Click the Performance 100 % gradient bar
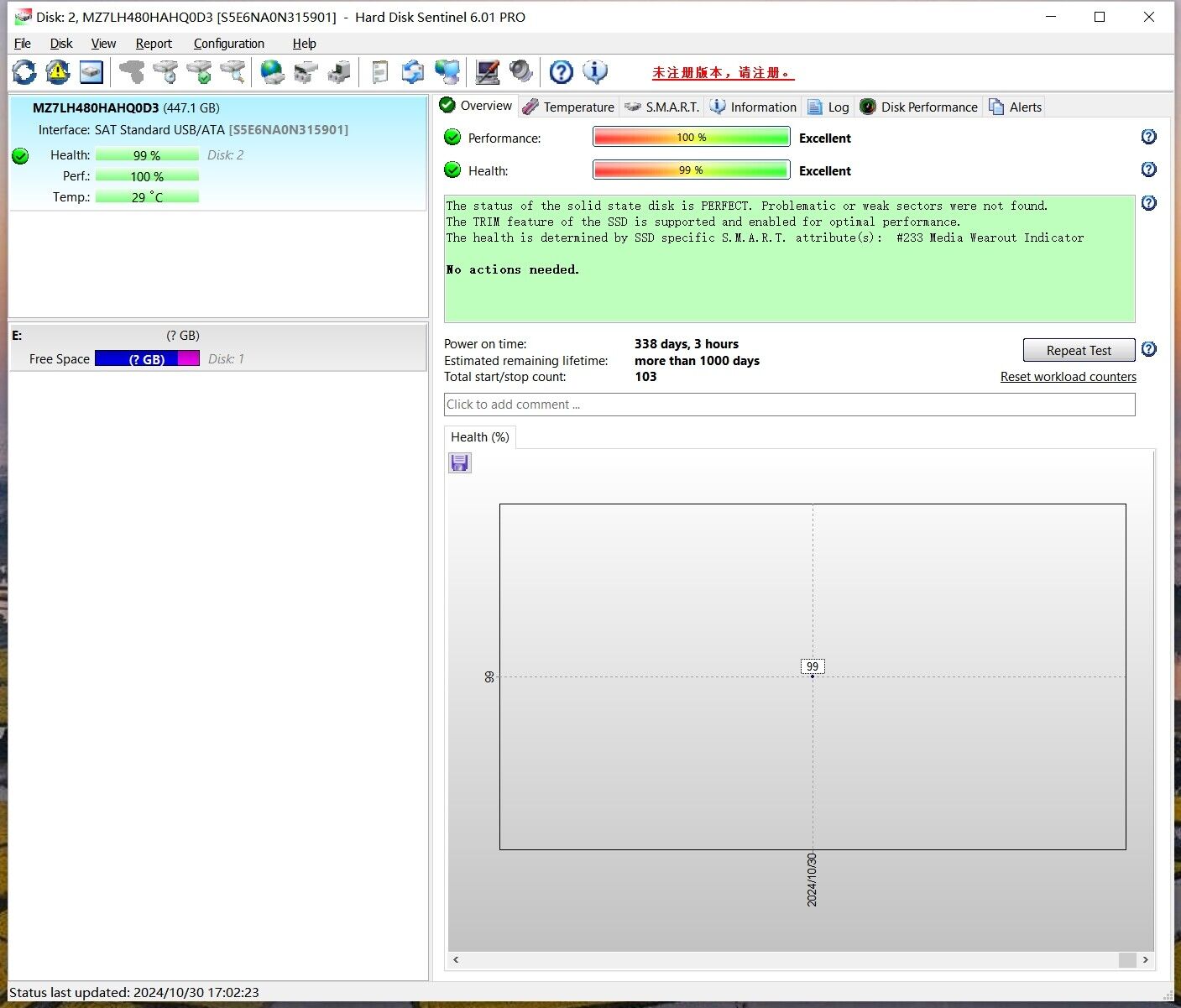 tap(691, 137)
